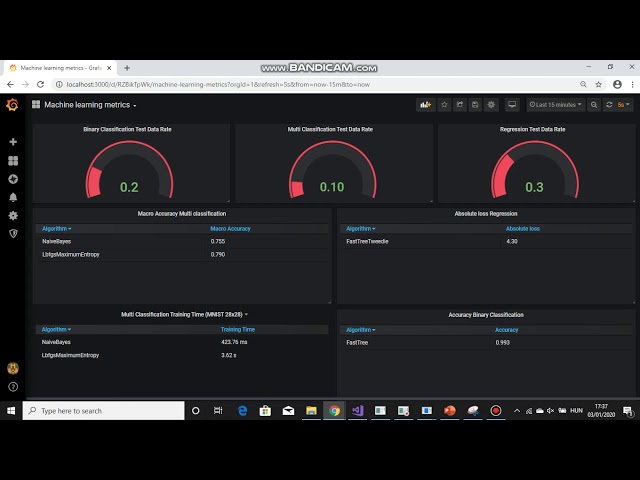Open a new browser tab
Viewport: 640px width, 480px height.
pyautogui.click(x=127, y=68)
